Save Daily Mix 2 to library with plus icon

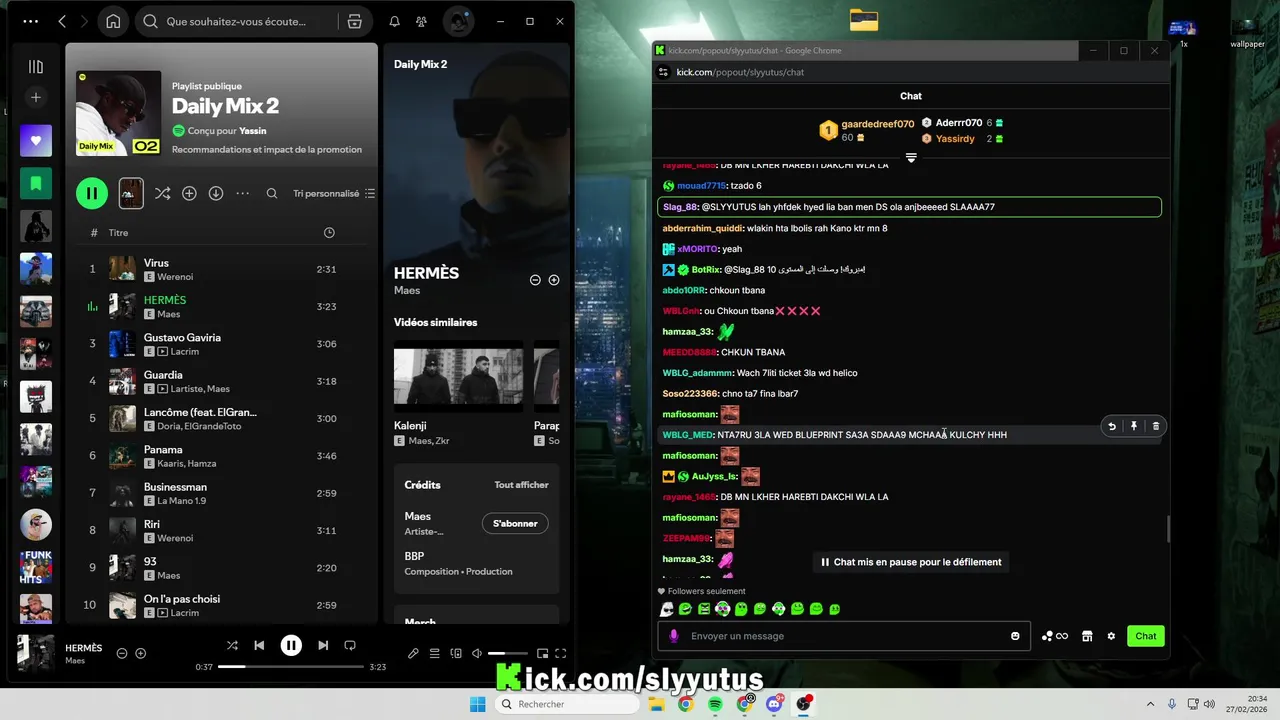189,193
